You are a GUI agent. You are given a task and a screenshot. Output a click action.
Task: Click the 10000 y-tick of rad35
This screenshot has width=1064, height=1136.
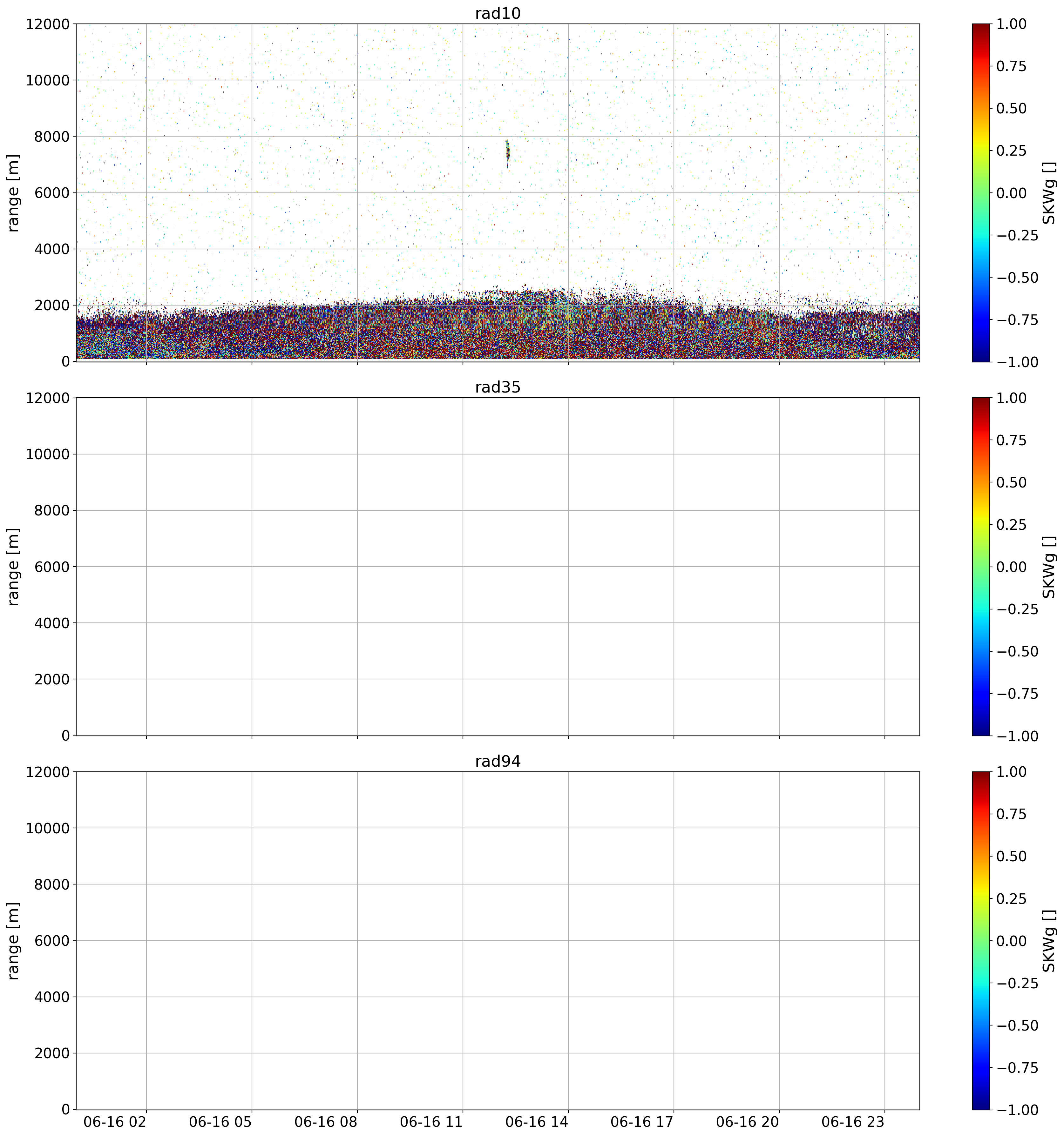point(47,454)
